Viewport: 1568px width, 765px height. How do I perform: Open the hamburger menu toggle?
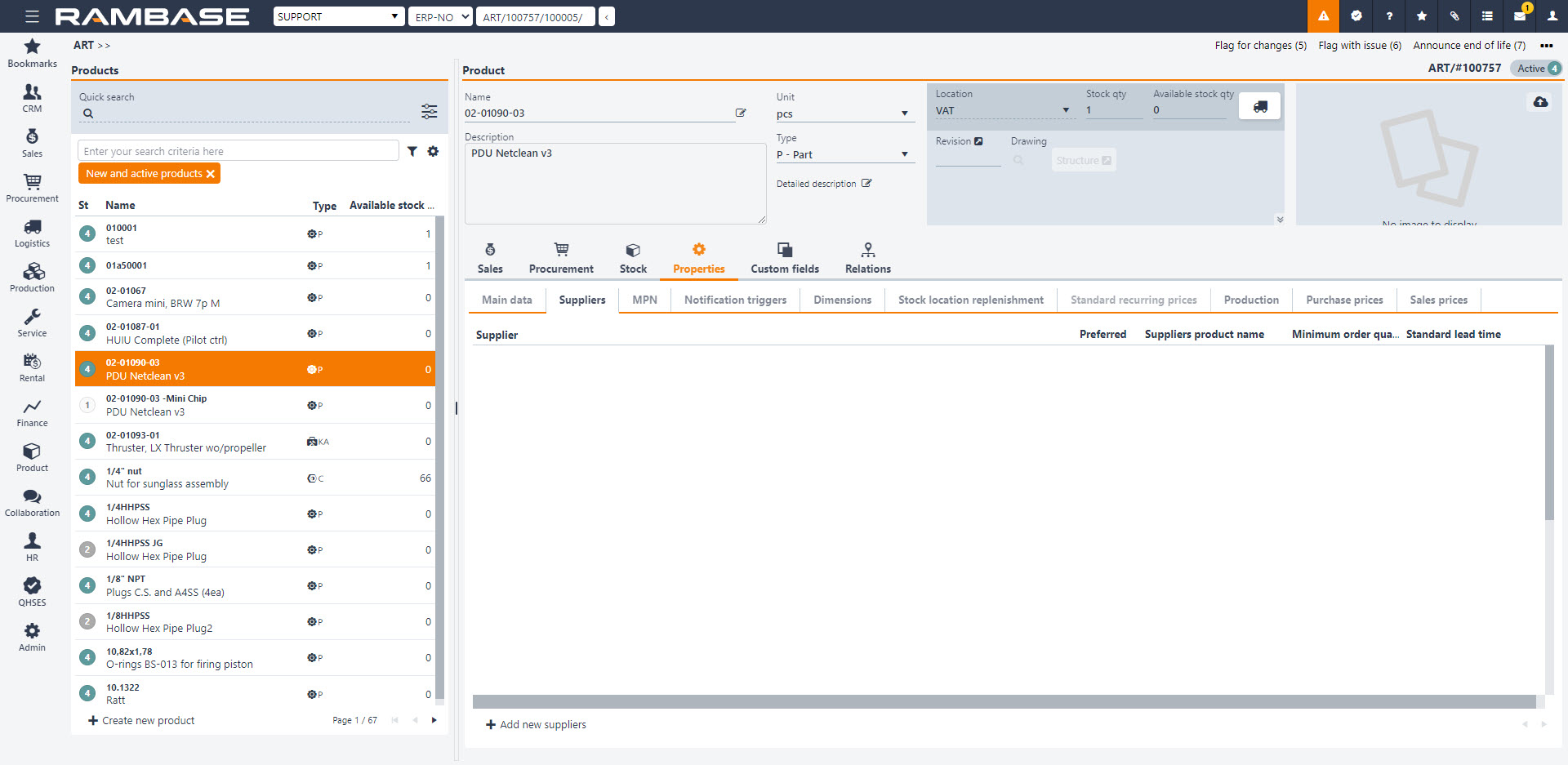[32, 16]
